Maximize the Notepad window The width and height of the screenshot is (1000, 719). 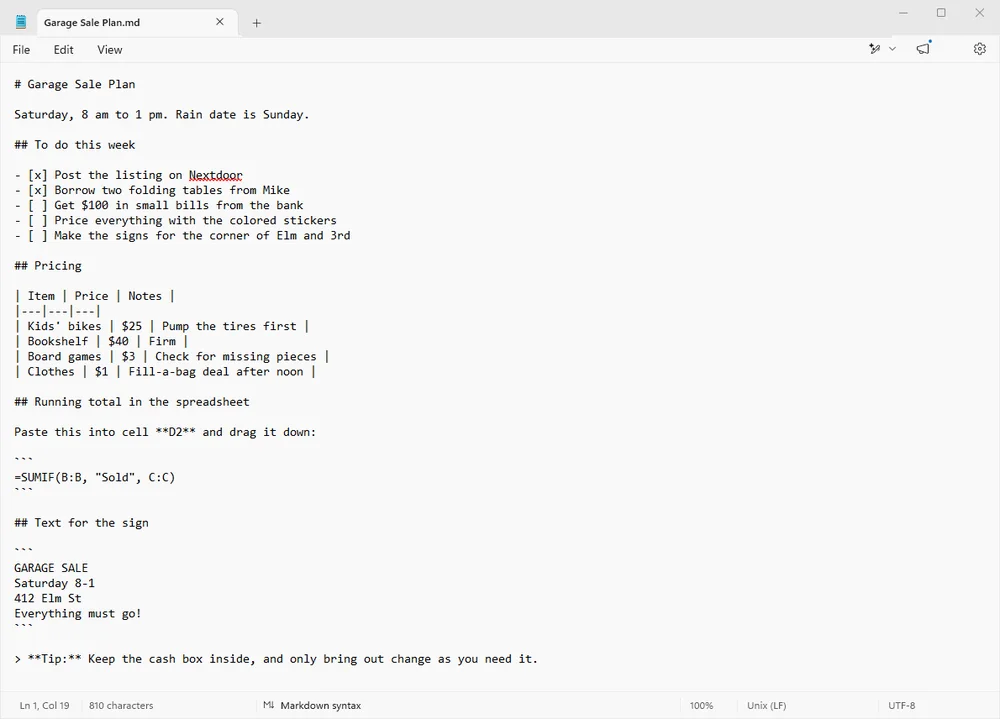click(x=941, y=13)
